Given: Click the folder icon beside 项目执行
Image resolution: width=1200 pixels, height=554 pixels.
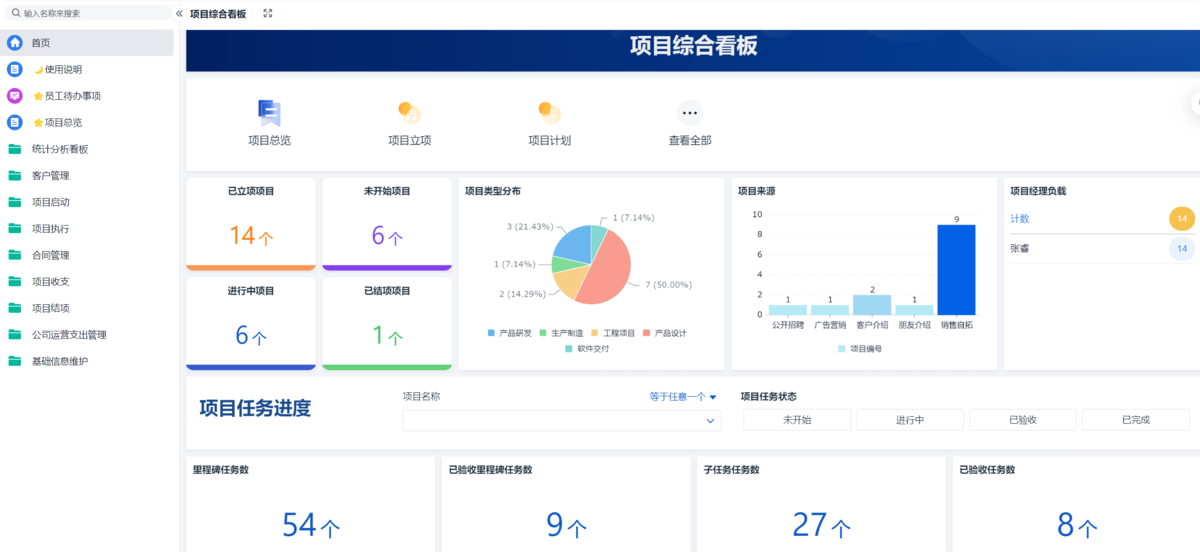Looking at the screenshot, I should pyautogui.click(x=15, y=228).
